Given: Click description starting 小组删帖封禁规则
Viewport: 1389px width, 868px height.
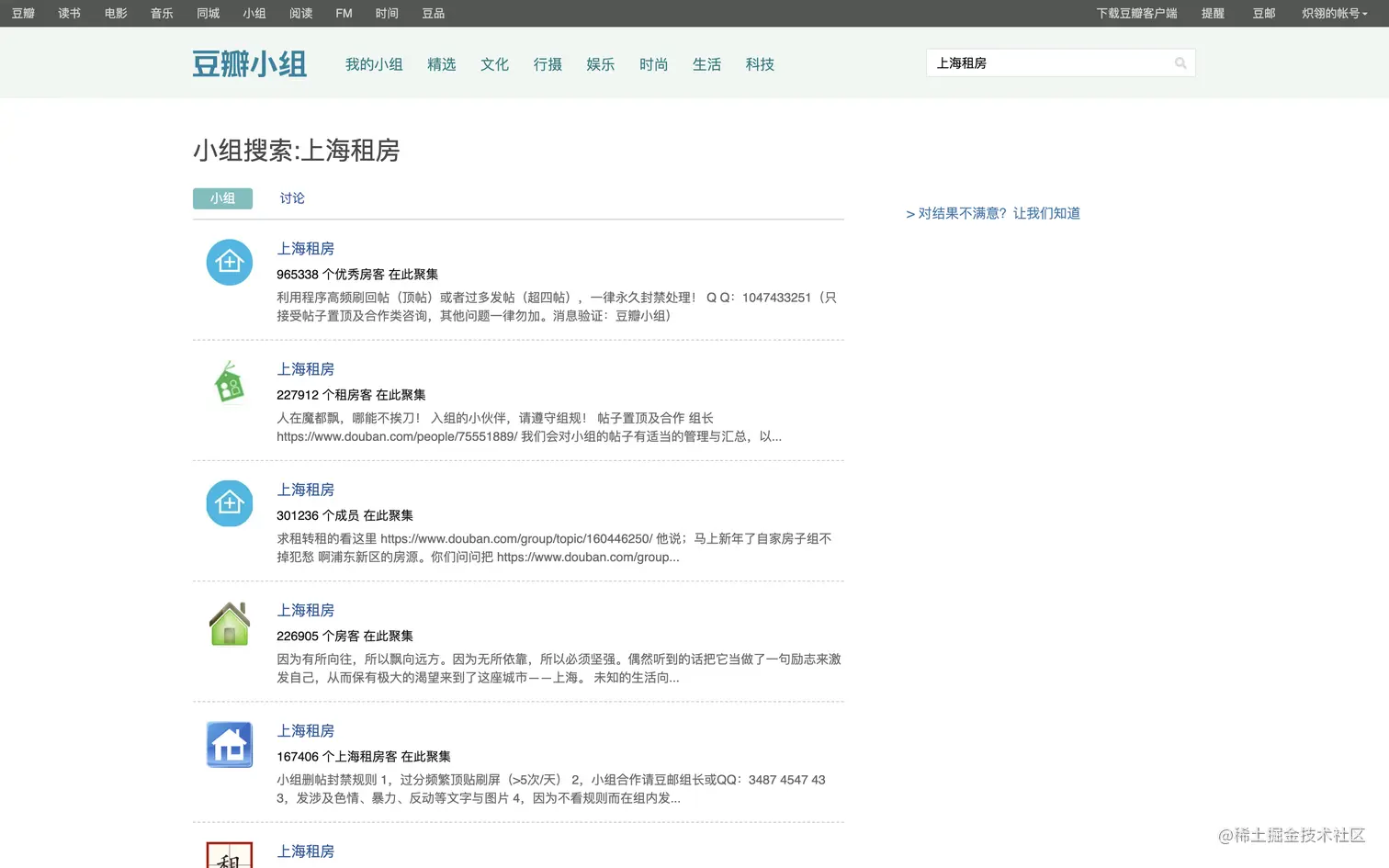Looking at the screenshot, I should coord(551,789).
